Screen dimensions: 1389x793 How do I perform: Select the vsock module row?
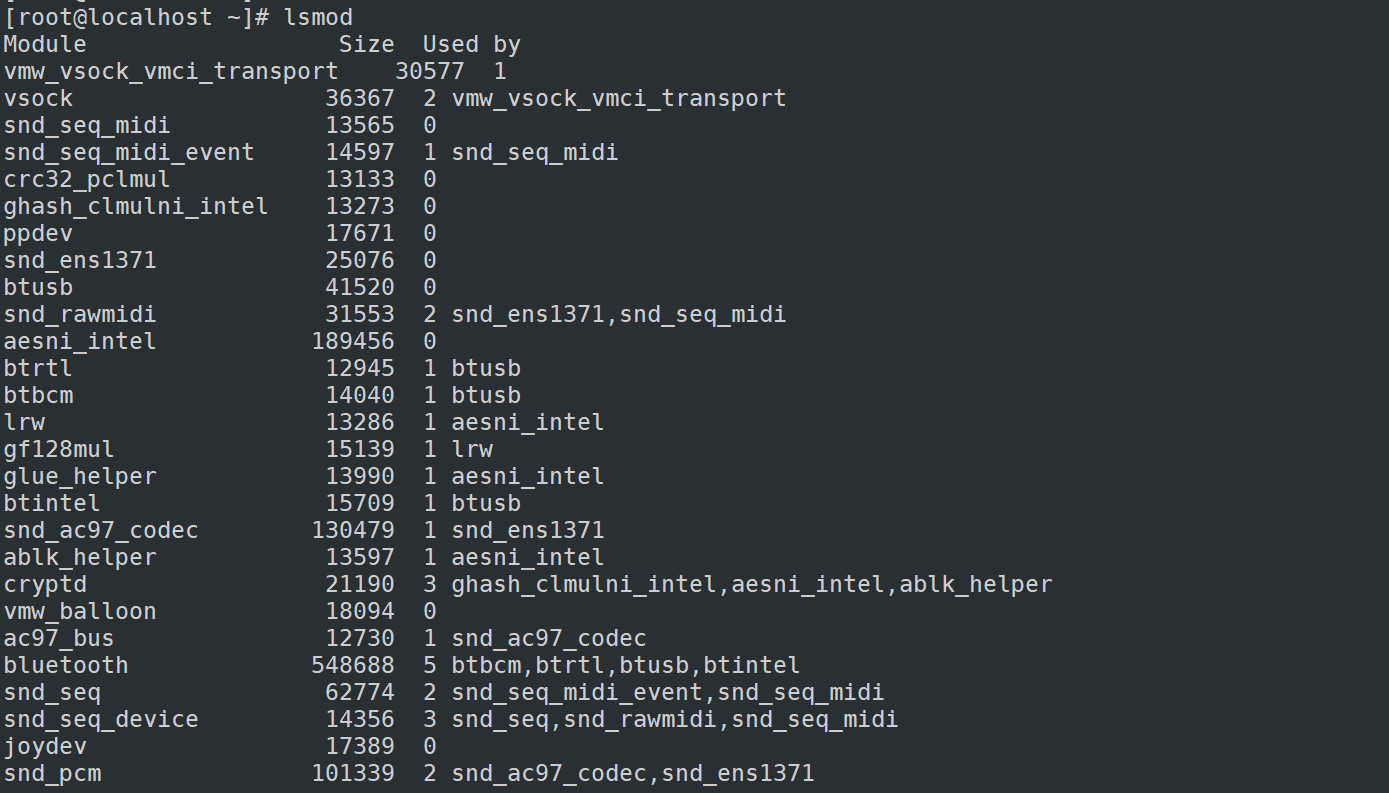[395, 98]
